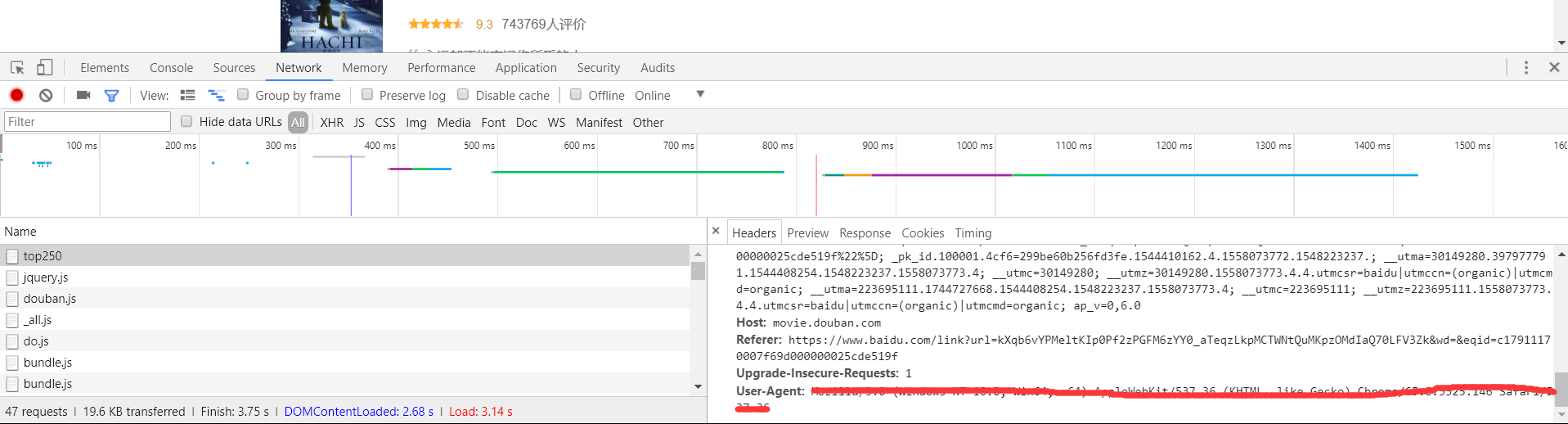Screen dimensions: 1568x424
Task: Show the waterfall overview view icon
Action: click(x=216, y=95)
